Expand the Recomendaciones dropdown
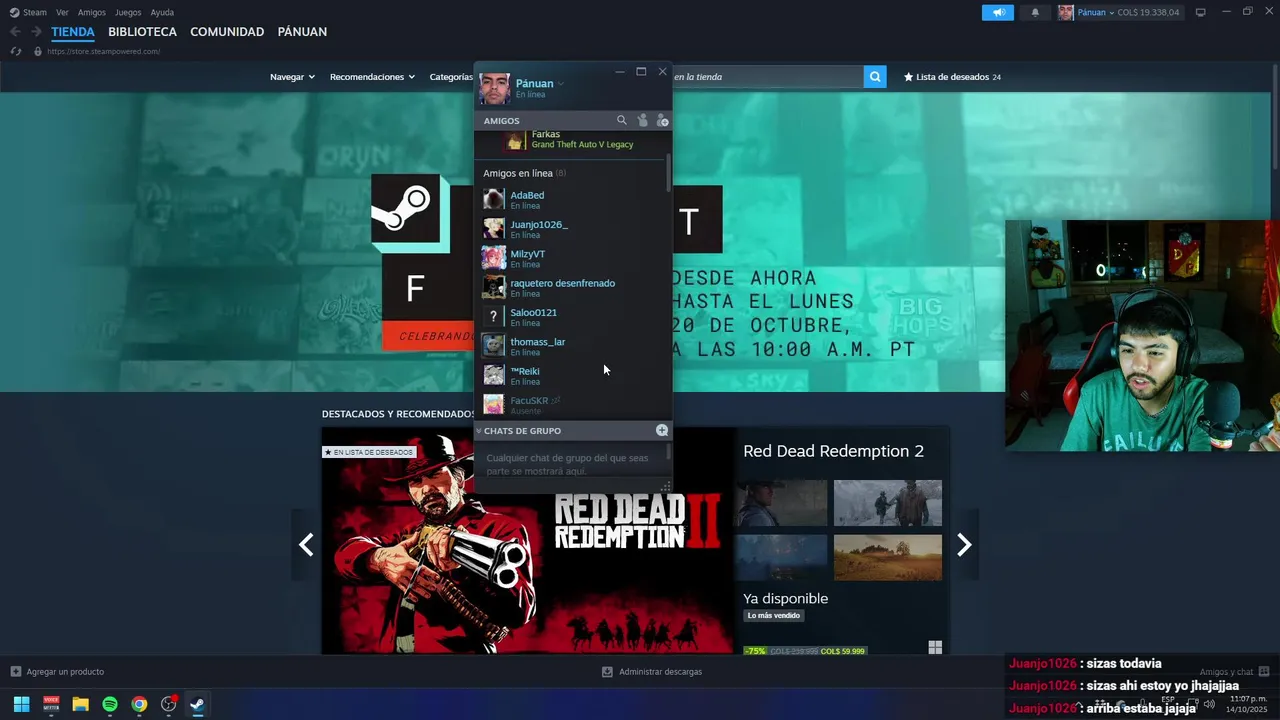 (372, 77)
